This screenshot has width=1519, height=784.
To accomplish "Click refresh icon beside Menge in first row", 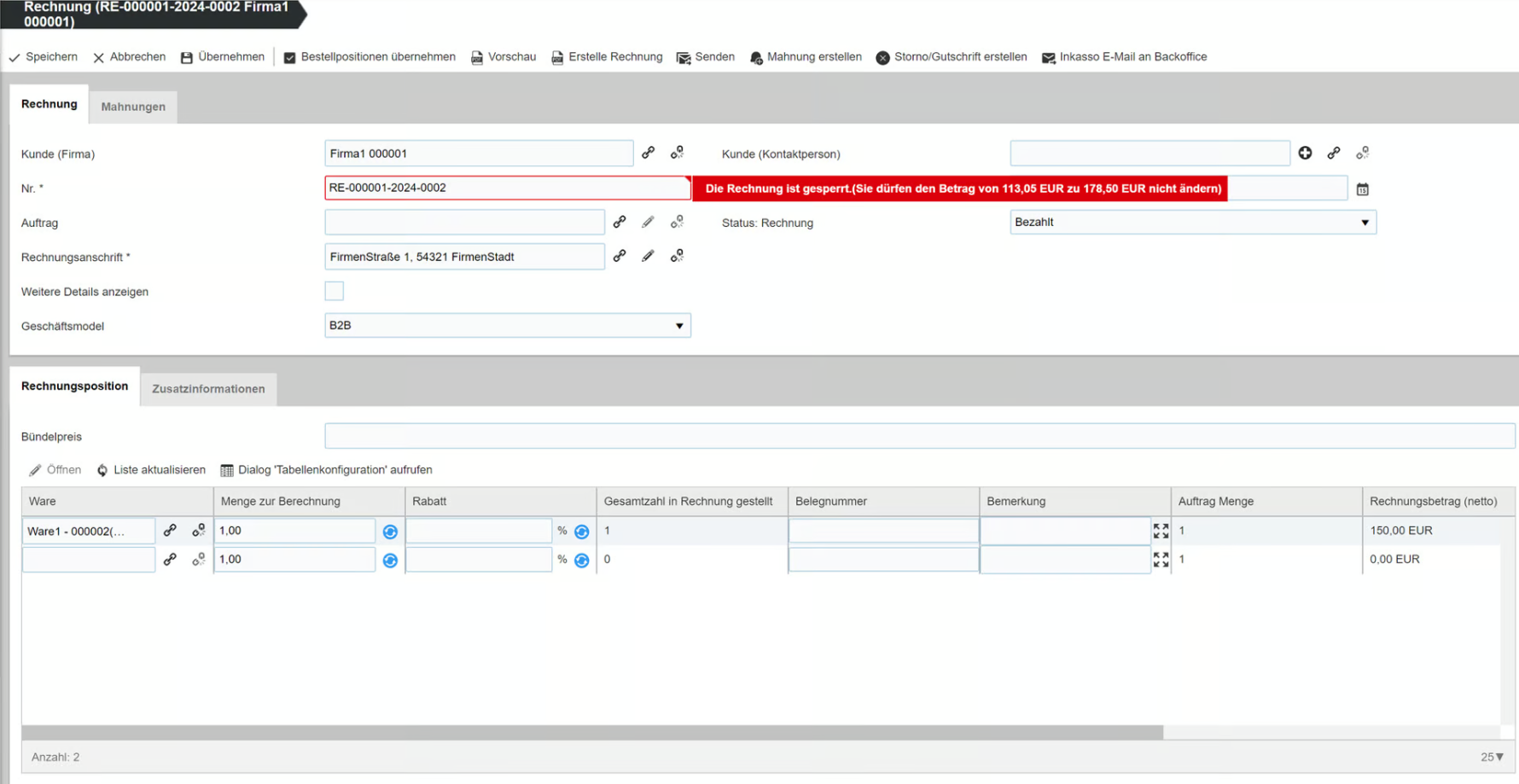I will pos(390,531).
